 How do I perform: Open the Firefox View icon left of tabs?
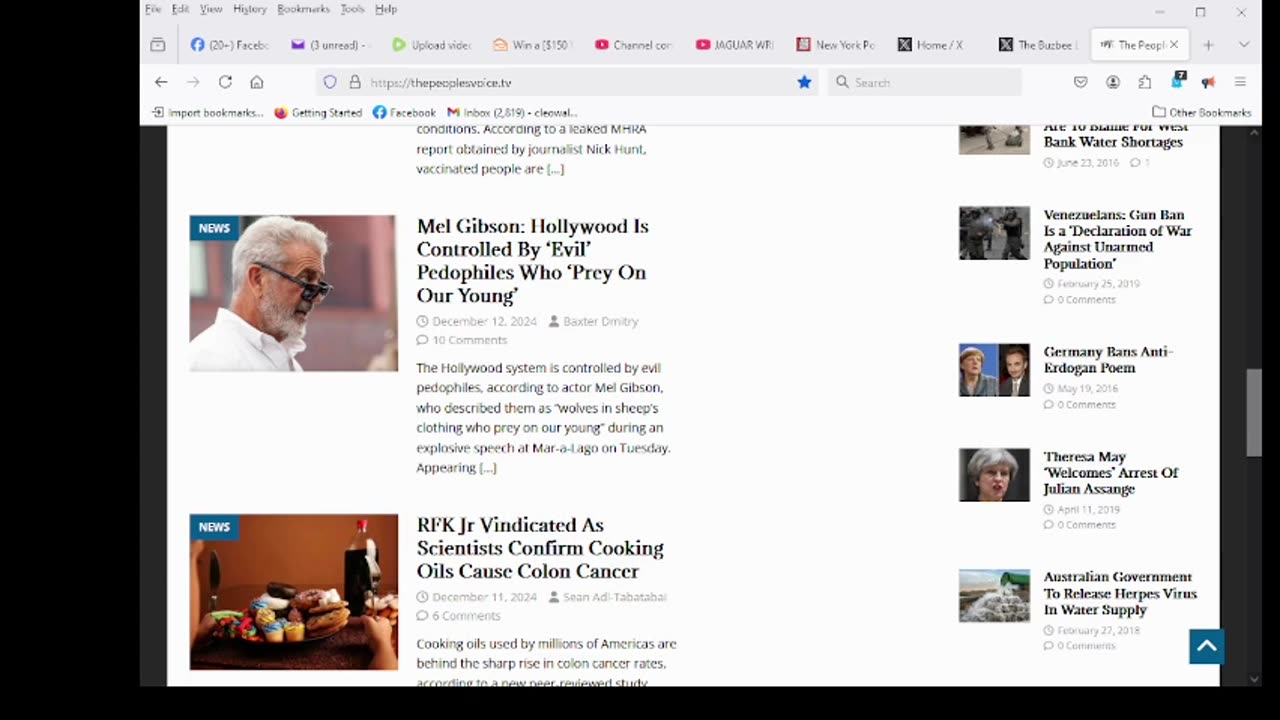pyautogui.click(x=158, y=44)
